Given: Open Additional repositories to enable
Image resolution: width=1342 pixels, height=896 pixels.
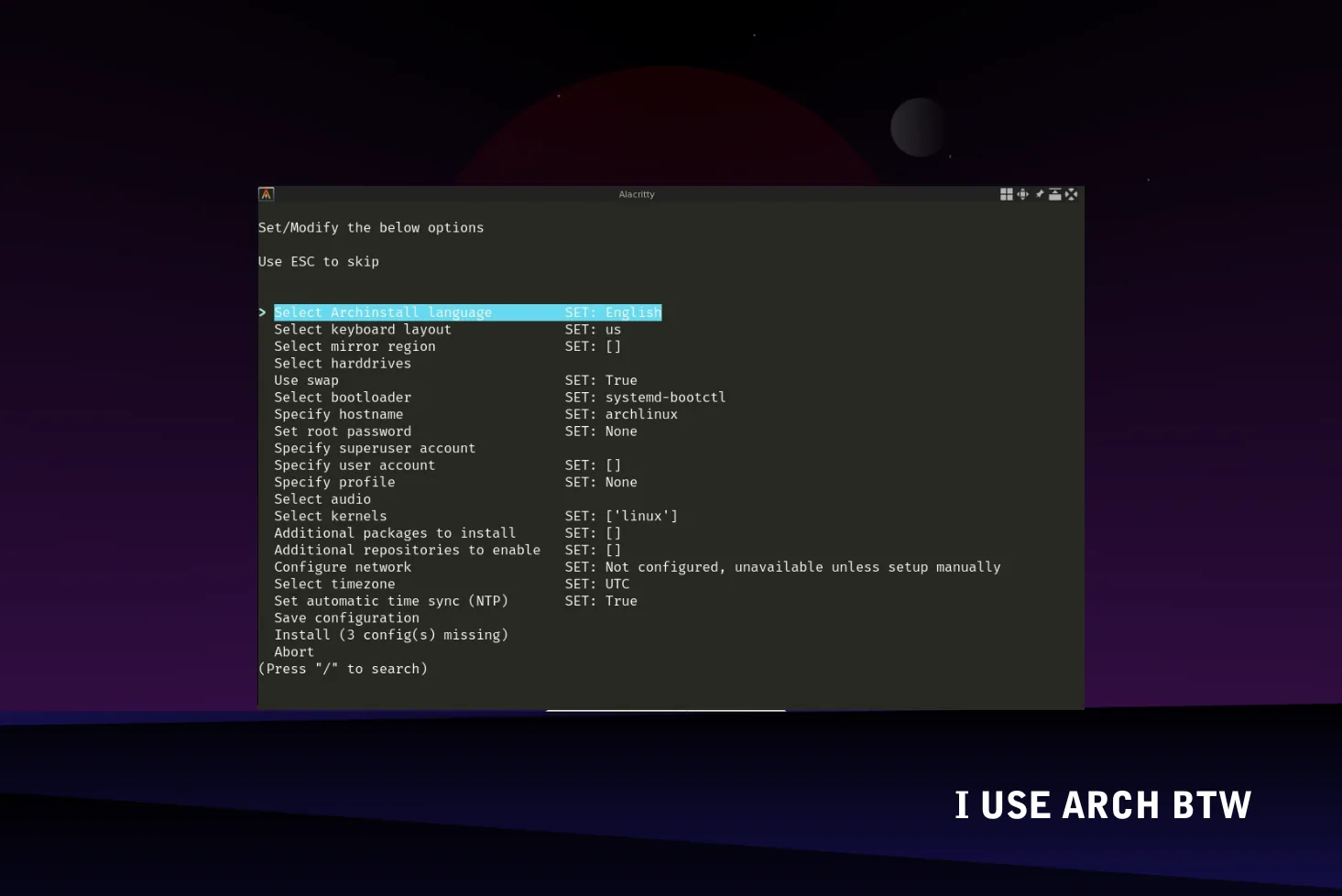Looking at the screenshot, I should pyautogui.click(x=407, y=550).
